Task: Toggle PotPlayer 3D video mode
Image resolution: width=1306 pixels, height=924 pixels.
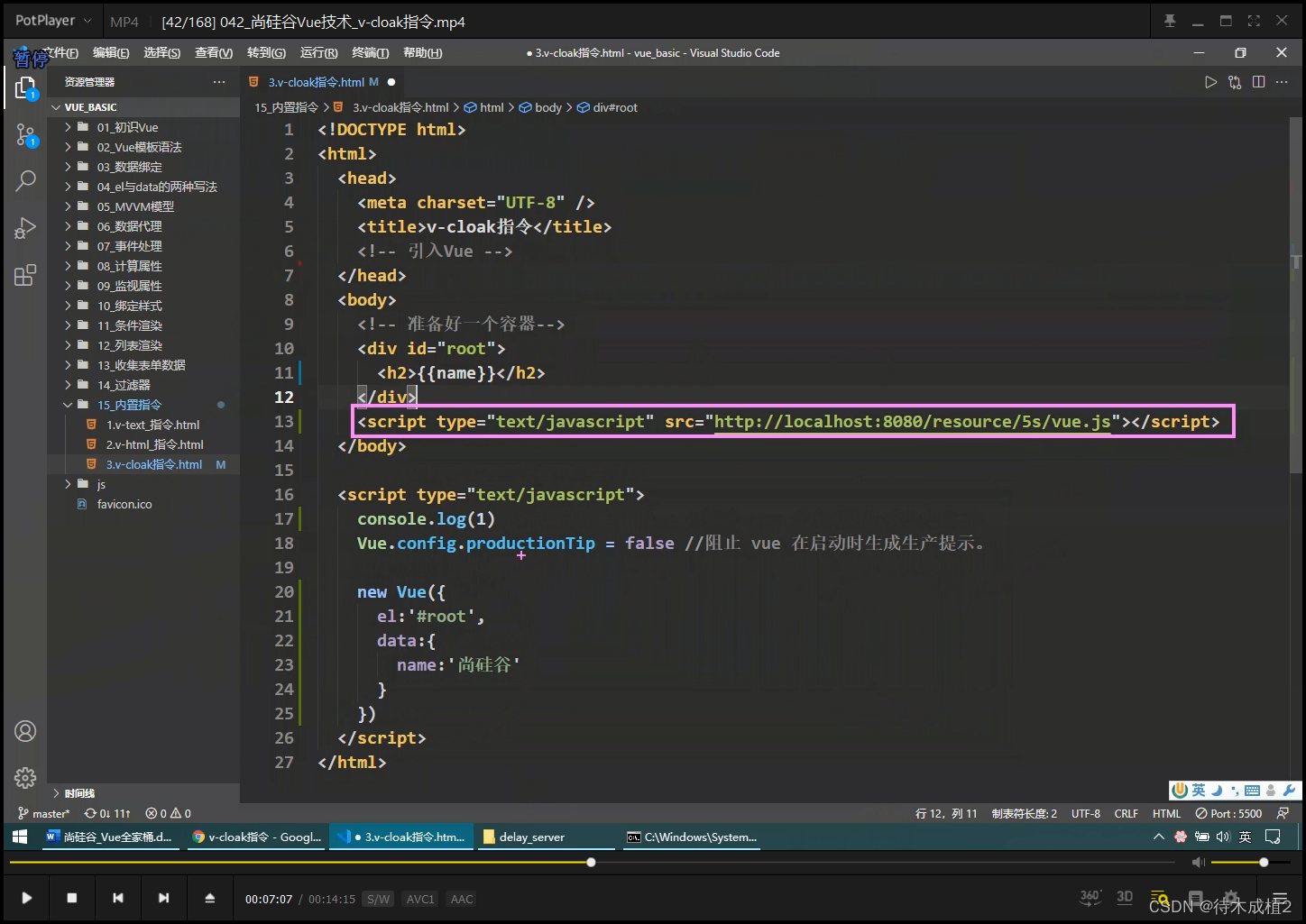Action: (1125, 897)
